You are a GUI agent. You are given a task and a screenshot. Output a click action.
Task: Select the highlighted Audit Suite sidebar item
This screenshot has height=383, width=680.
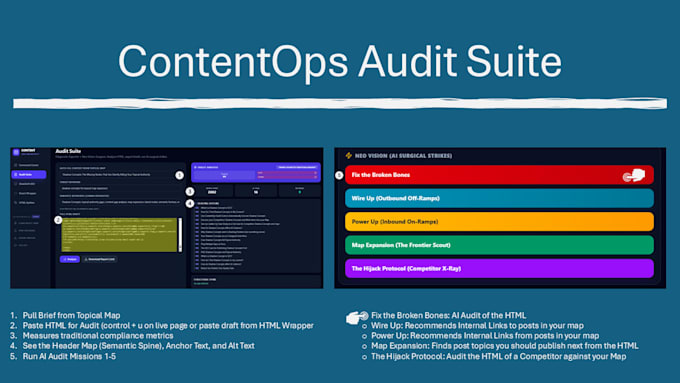point(29,174)
